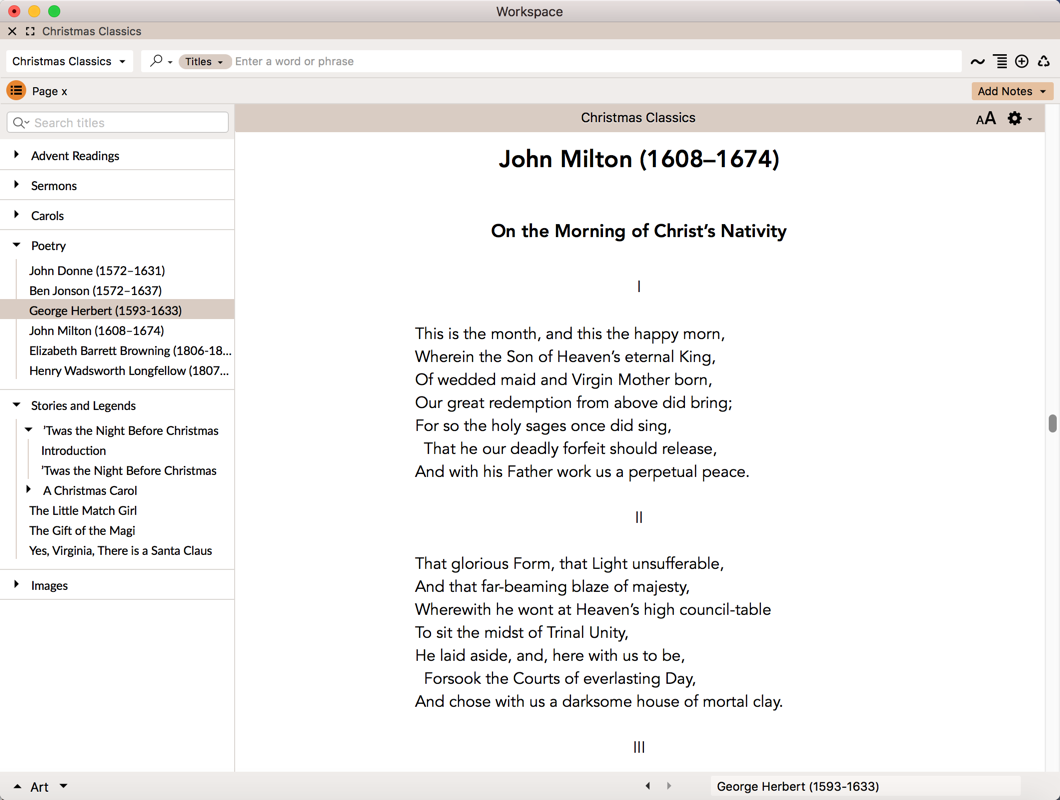The width and height of the screenshot is (1060, 800).
Task: Expand the A Christmas Carol arrow
Action: pos(28,489)
